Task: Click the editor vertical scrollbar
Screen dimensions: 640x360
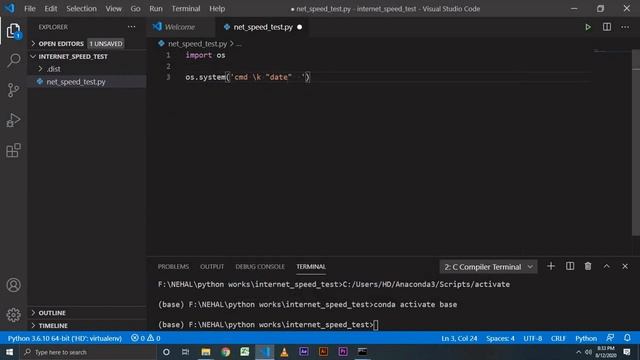Action: (636, 143)
